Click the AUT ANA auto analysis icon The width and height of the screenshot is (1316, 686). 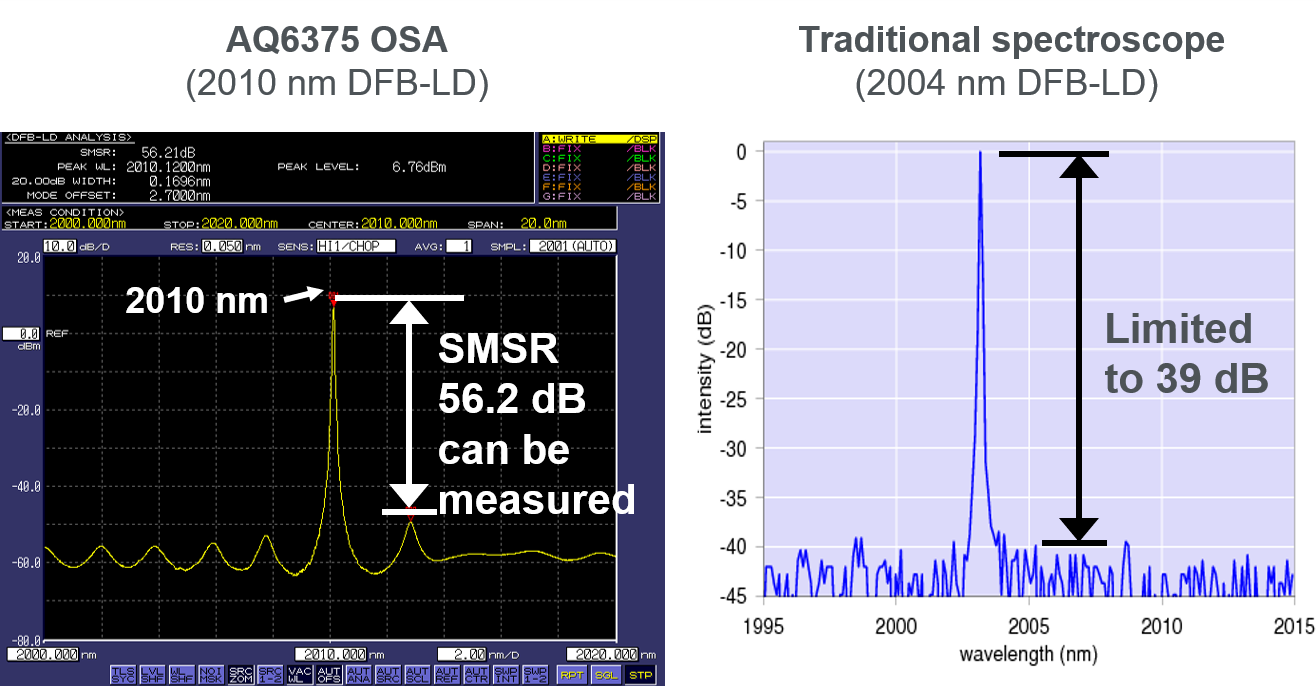tap(359, 675)
